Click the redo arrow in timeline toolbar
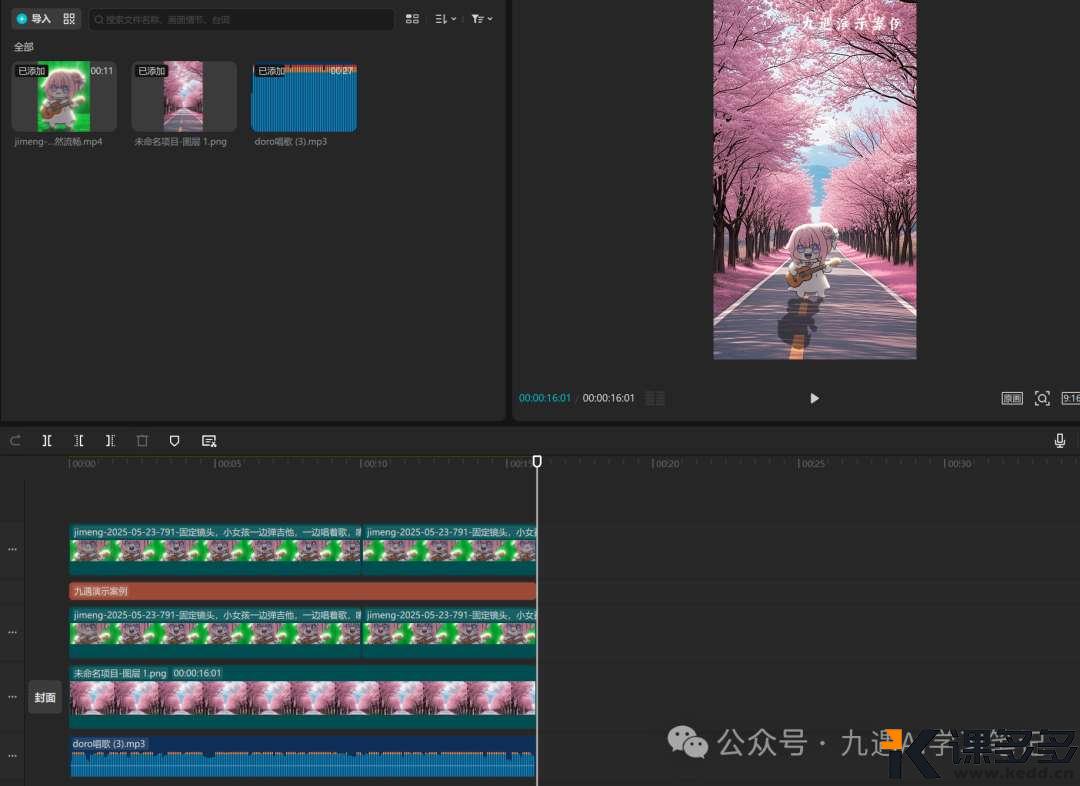 [x=15, y=441]
